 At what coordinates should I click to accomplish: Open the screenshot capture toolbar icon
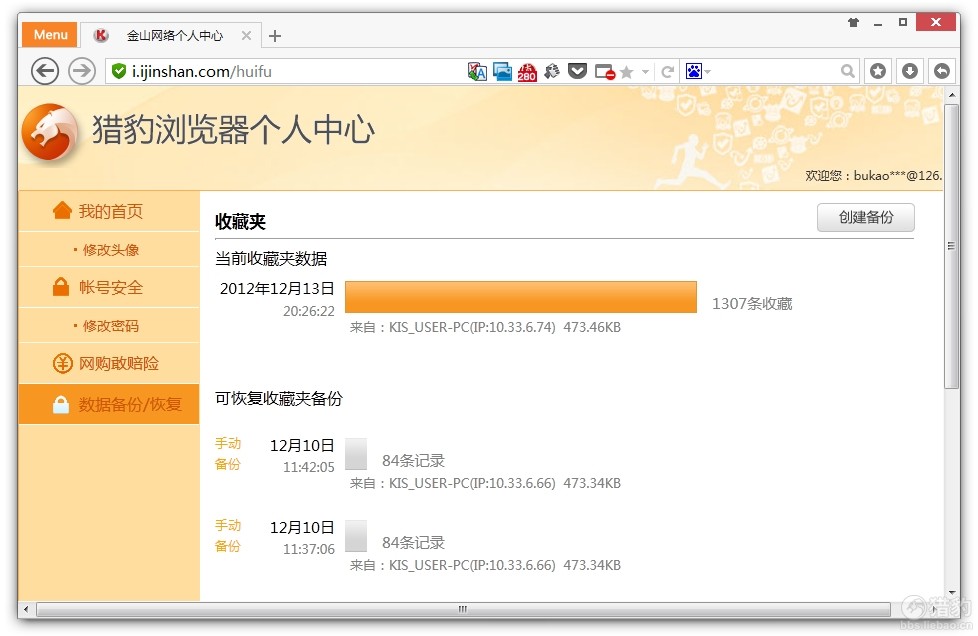click(503, 71)
